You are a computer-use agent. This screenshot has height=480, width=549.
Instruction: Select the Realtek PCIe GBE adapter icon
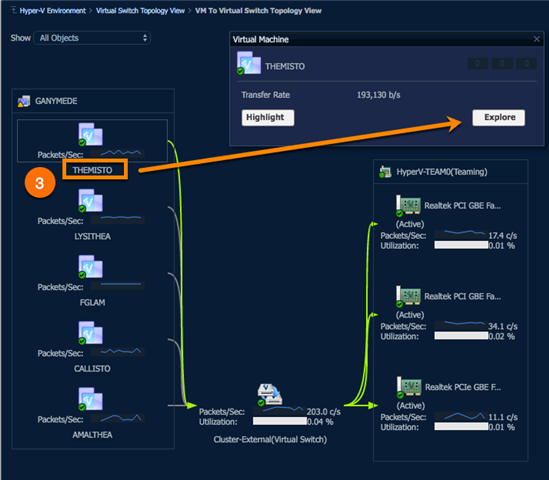pyautogui.click(x=409, y=387)
